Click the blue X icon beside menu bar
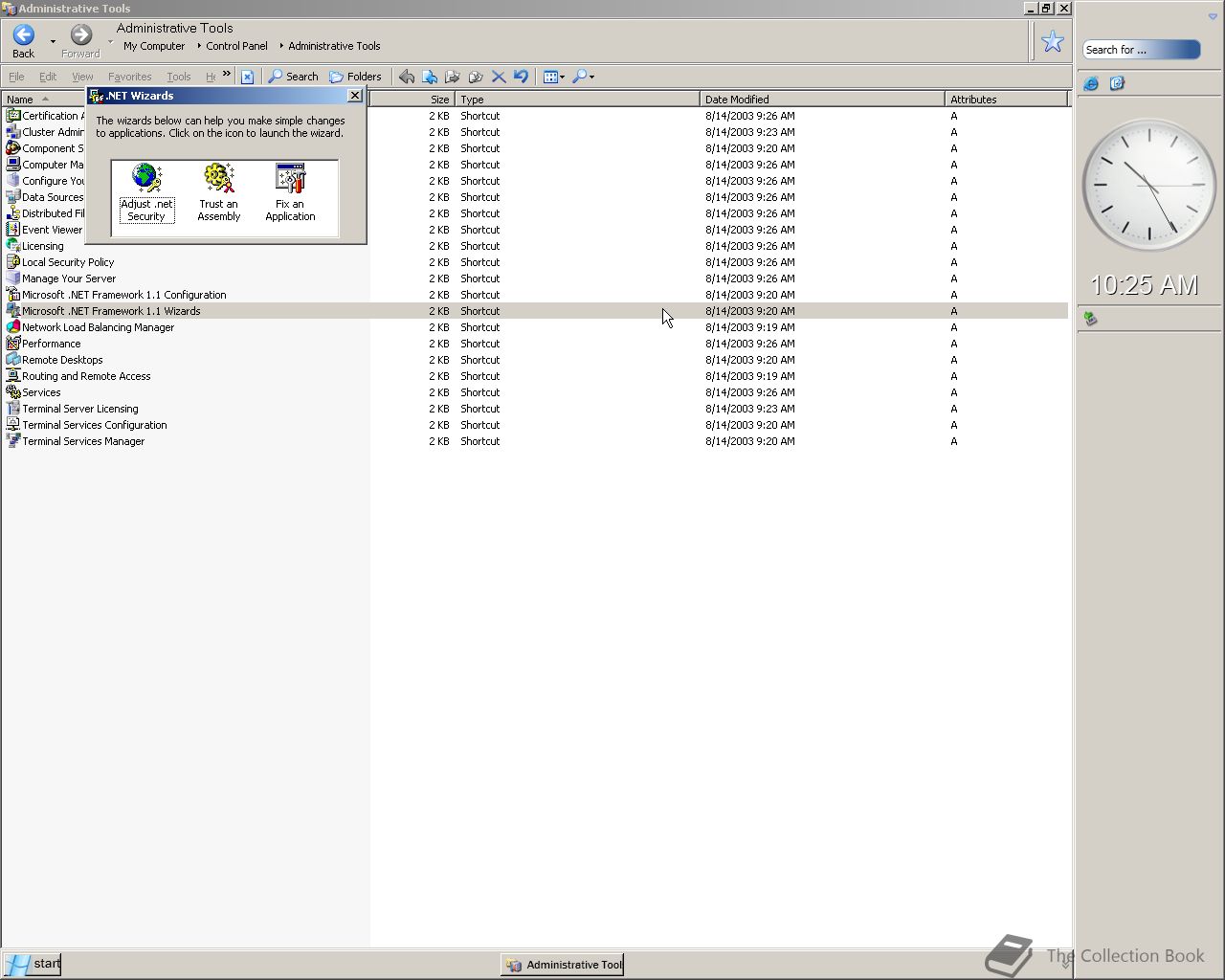The height and width of the screenshot is (980, 1225). coord(247,77)
